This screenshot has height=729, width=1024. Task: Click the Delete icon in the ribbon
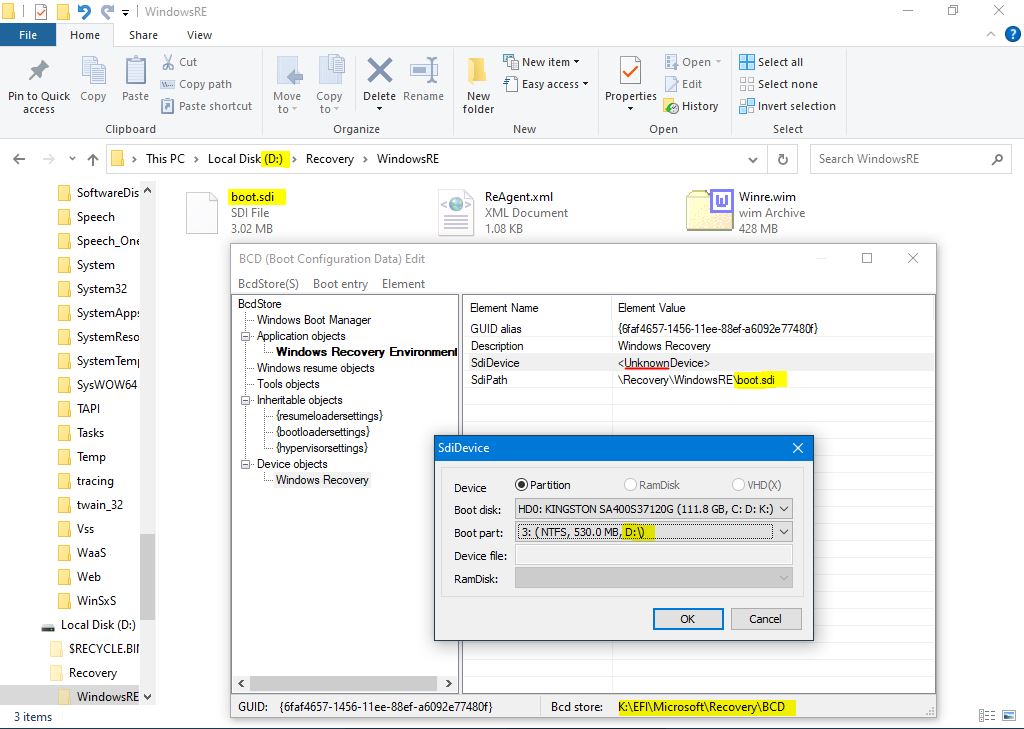[379, 72]
